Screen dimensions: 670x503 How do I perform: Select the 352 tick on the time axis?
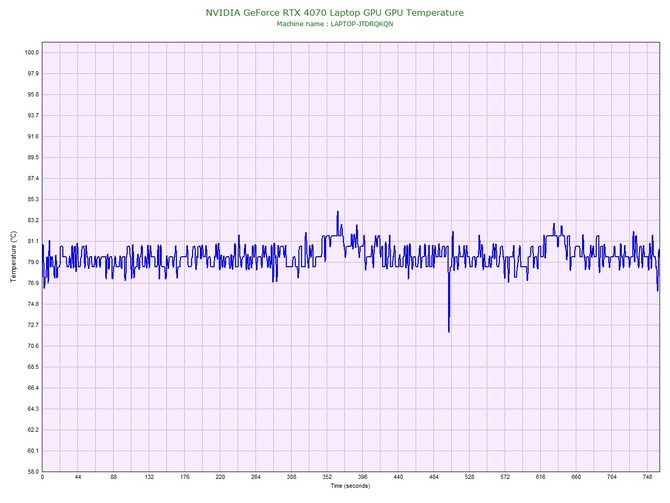pos(327,478)
